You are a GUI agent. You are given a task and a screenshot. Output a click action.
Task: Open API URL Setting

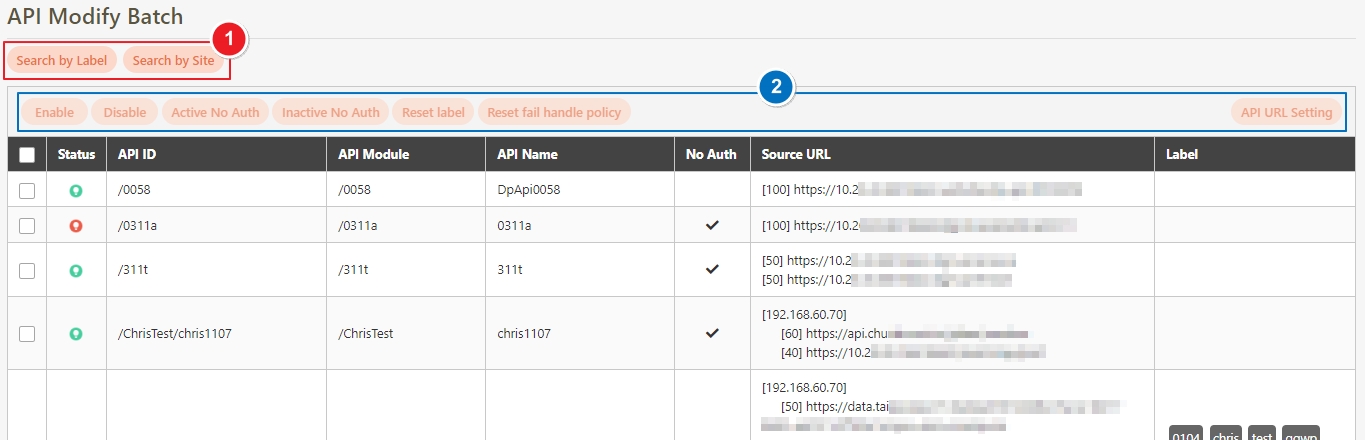tap(1286, 113)
